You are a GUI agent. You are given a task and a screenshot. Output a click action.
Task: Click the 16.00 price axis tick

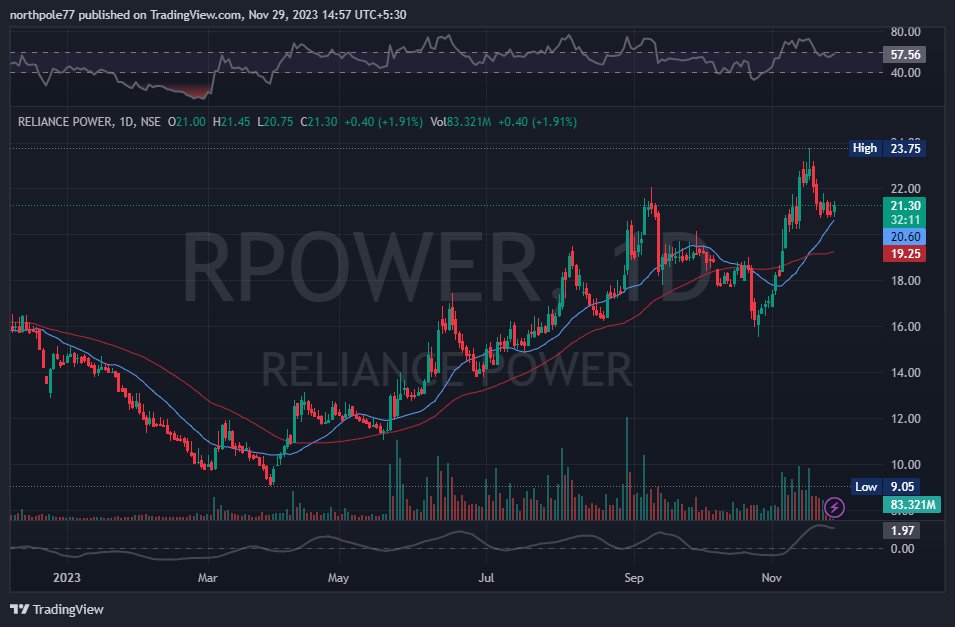coord(905,327)
